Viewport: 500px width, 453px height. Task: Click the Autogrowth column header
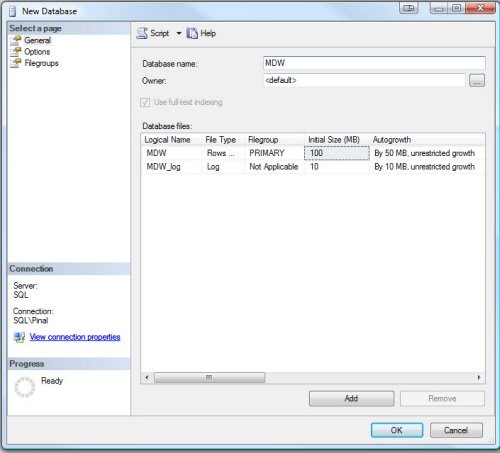[427, 140]
